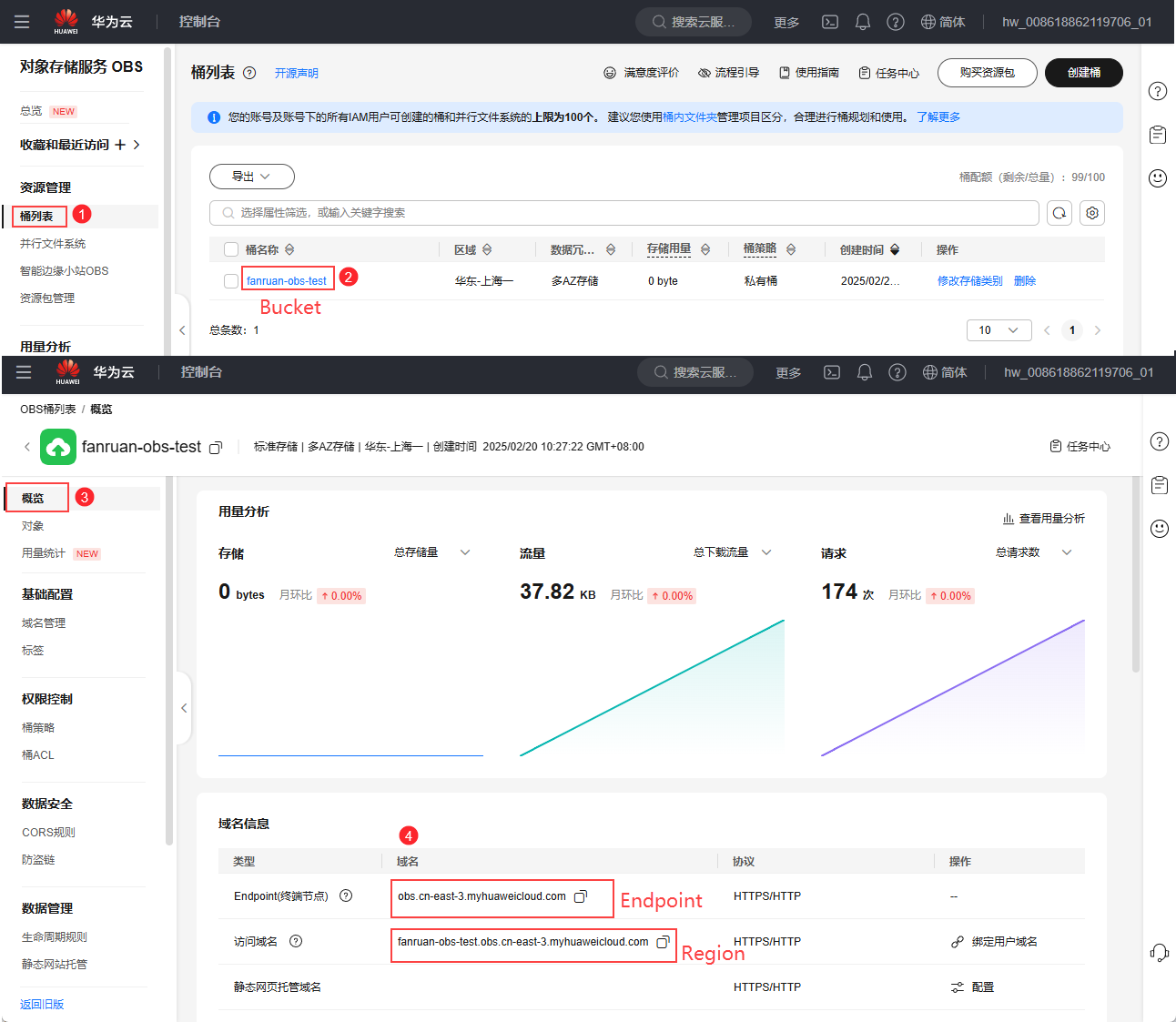
Task: Click 绑定用户域名 for the access domain
Action: [995, 942]
